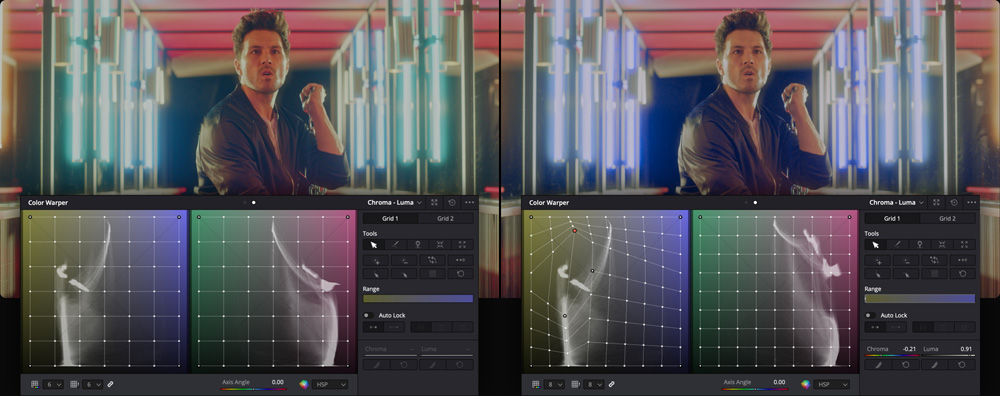Select the pin tool in the warped 8x8 Color Warper
The width and height of the screenshot is (1000, 396).
tap(919, 244)
